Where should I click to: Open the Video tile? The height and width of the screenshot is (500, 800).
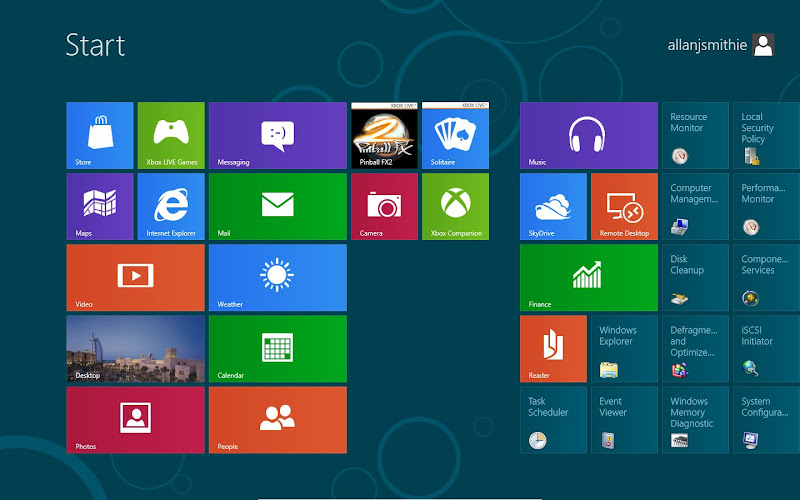pyautogui.click(x=135, y=278)
